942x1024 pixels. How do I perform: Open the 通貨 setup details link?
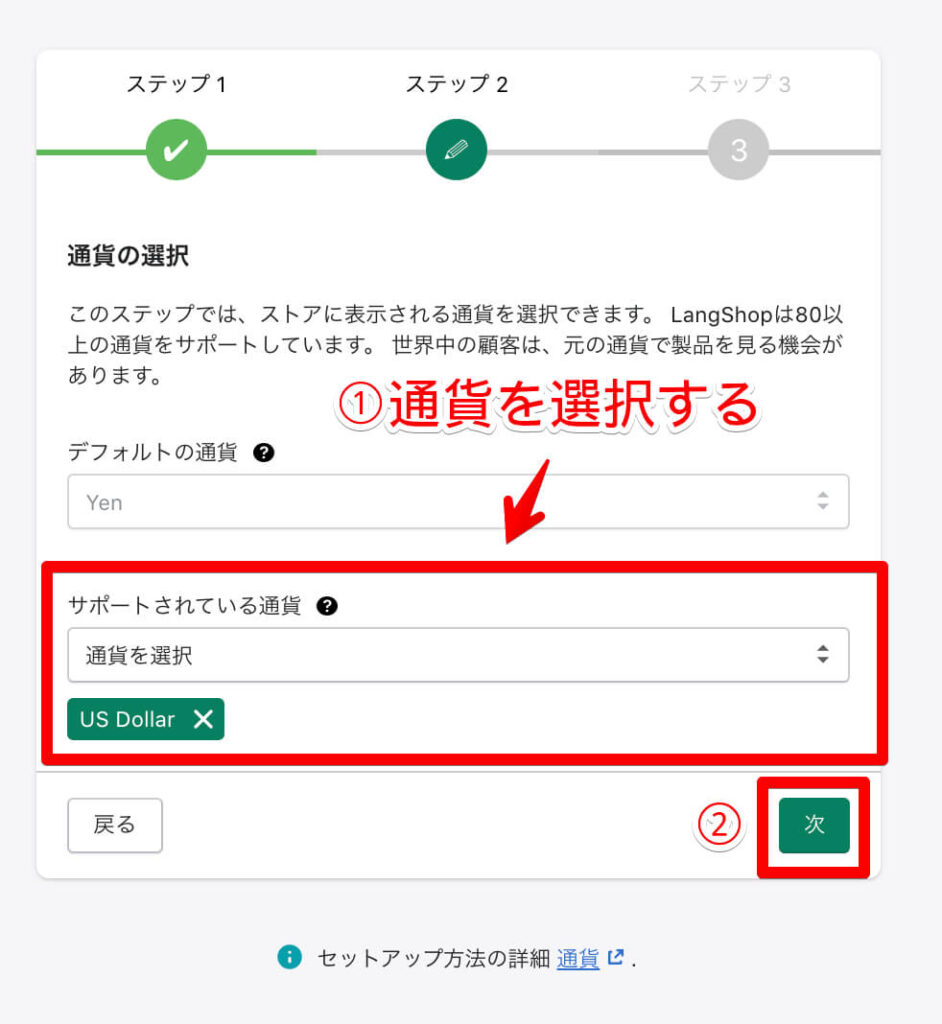[x=578, y=958]
